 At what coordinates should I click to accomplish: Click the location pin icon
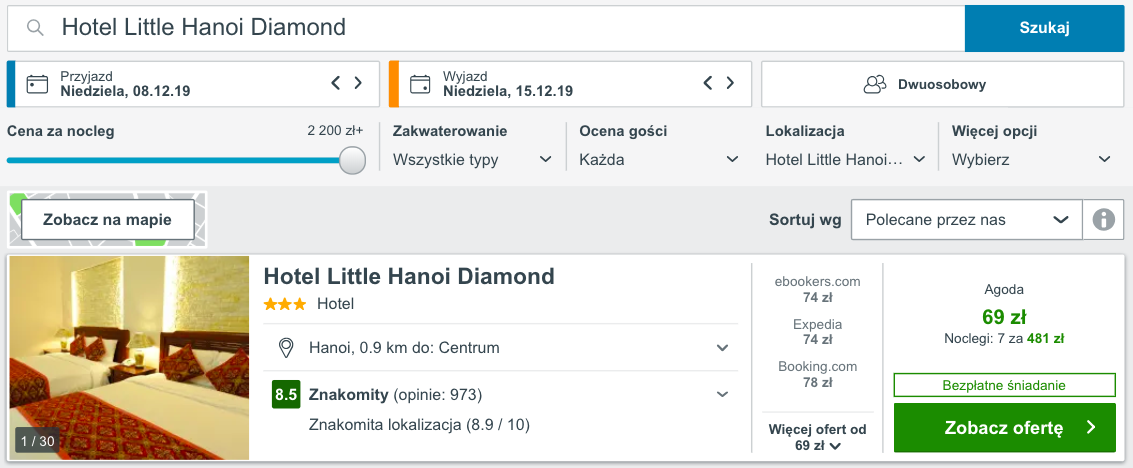coord(286,348)
